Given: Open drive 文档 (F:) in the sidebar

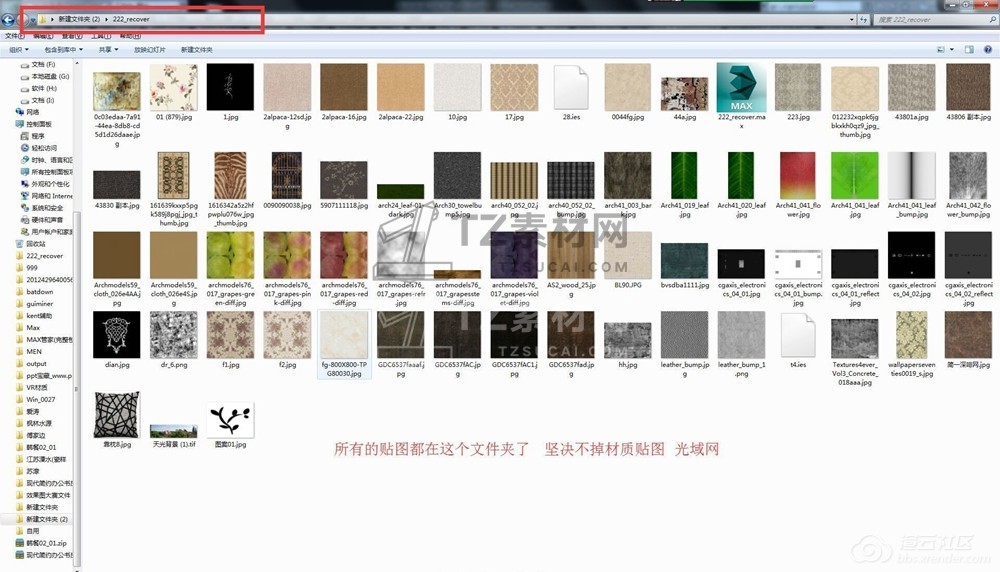Looking at the screenshot, I should pyautogui.click(x=38, y=64).
